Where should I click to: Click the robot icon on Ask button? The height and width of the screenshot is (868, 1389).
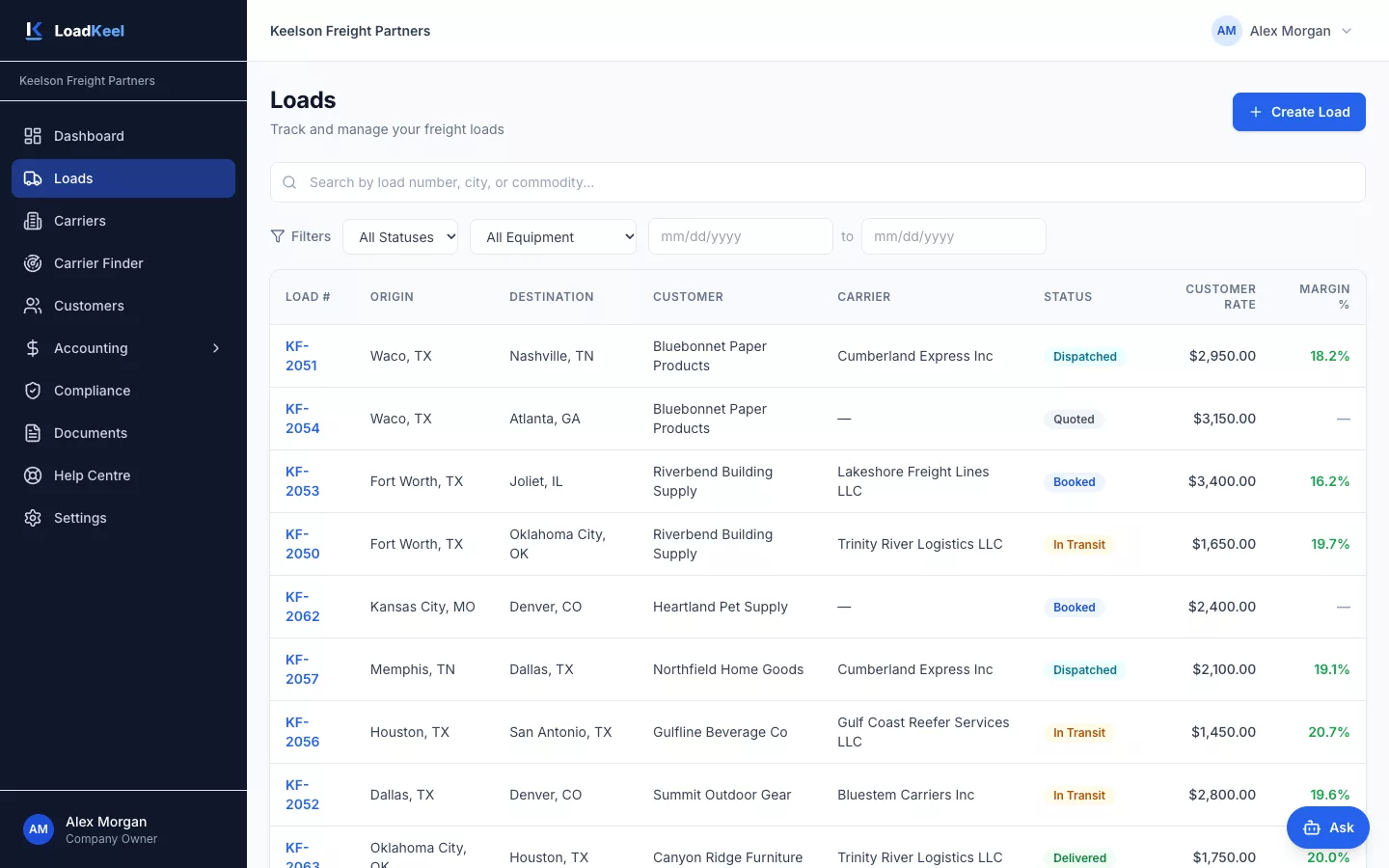click(x=1312, y=827)
